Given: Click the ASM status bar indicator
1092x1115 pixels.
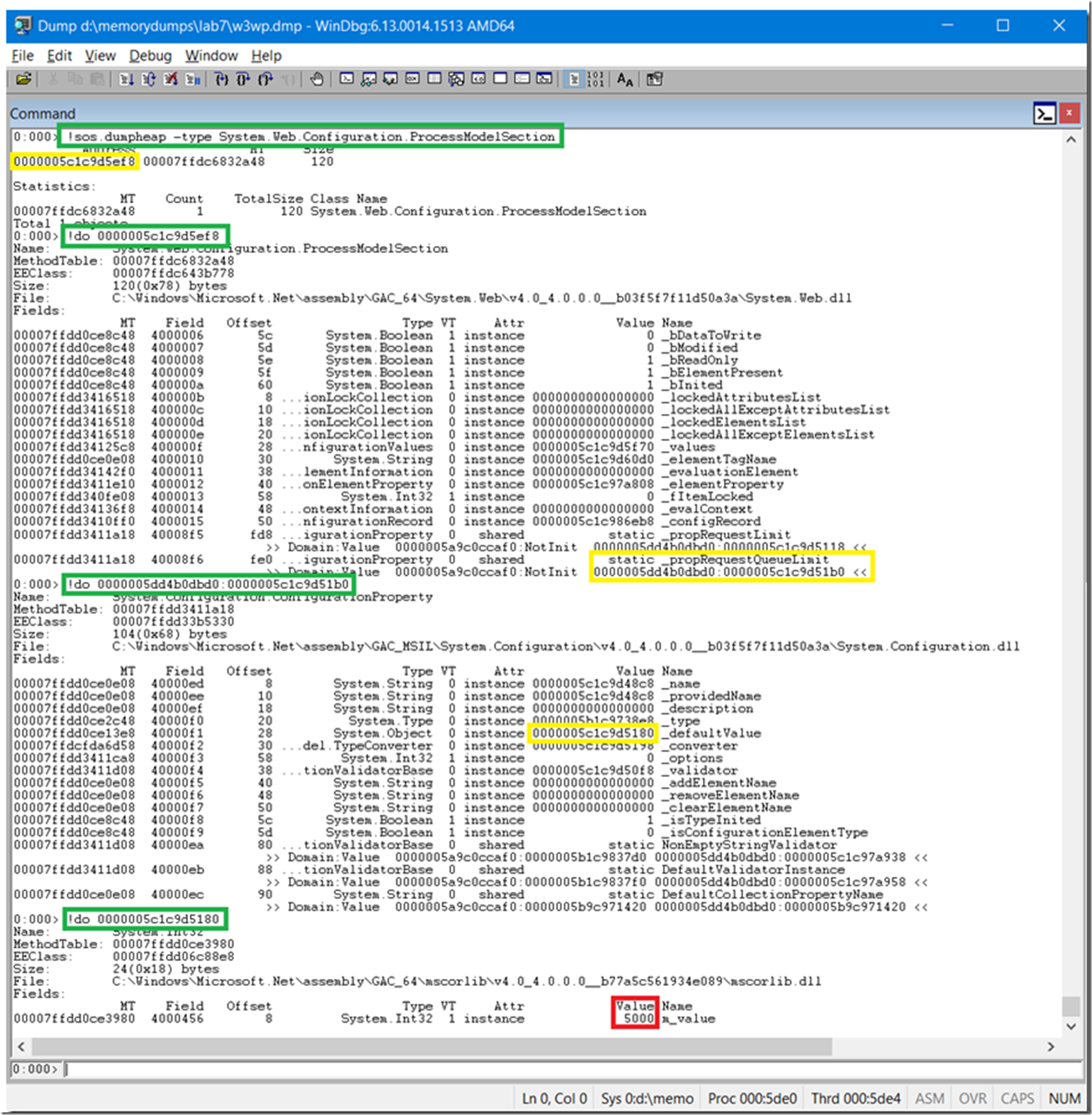Looking at the screenshot, I should coord(929,1098).
